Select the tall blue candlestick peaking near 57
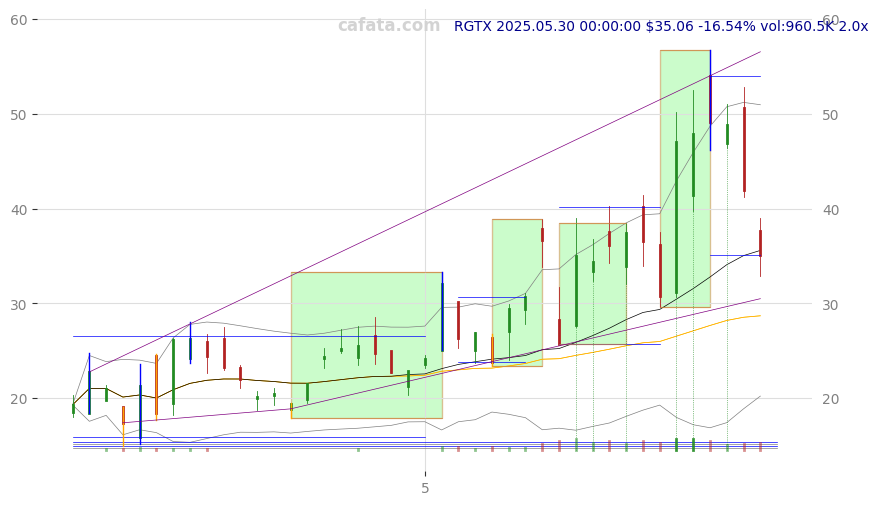Image resolution: width=878 pixels, height=505 pixels. (711, 100)
